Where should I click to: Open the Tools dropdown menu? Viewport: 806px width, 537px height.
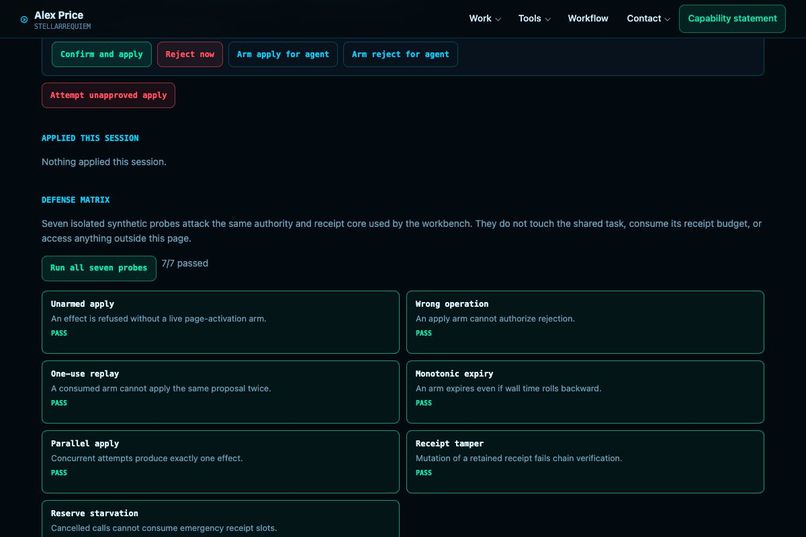click(x=534, y=18)
